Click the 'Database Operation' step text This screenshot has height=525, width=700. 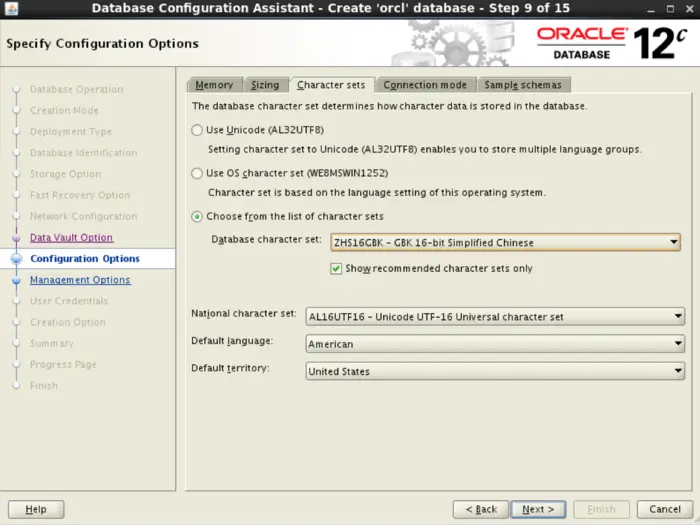tap(76, 89)
